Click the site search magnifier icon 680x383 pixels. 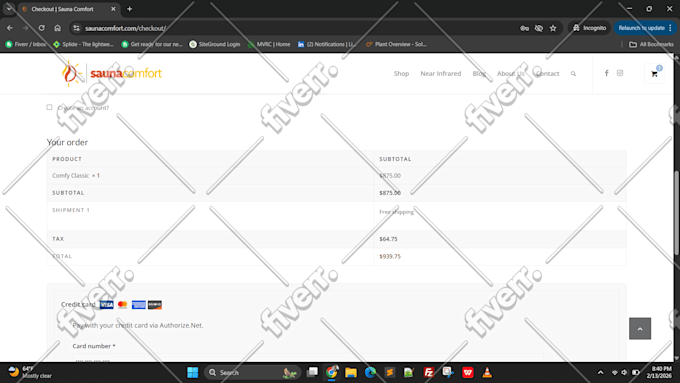(x=573, y=74)
